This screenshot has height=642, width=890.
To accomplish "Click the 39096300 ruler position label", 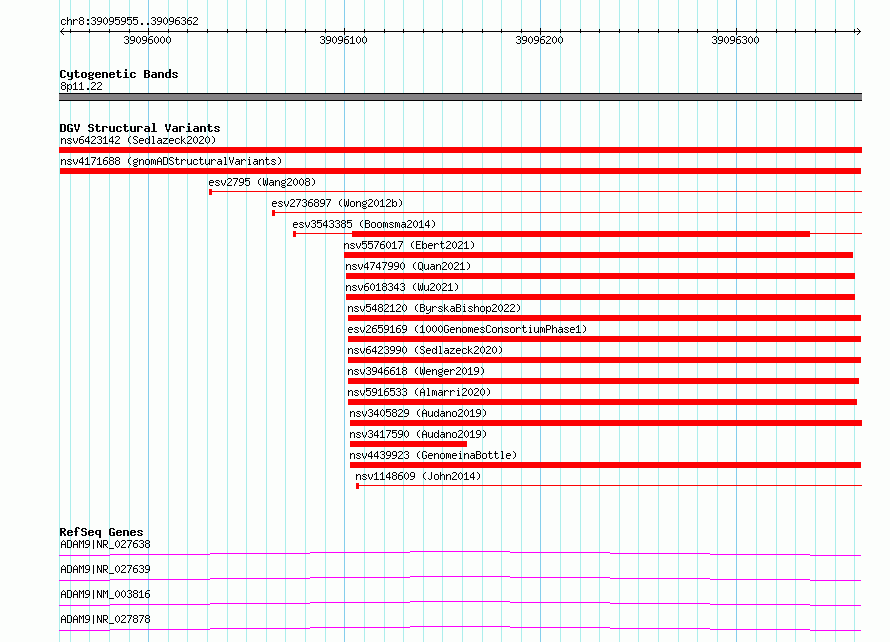I will [x=735, y=40].
